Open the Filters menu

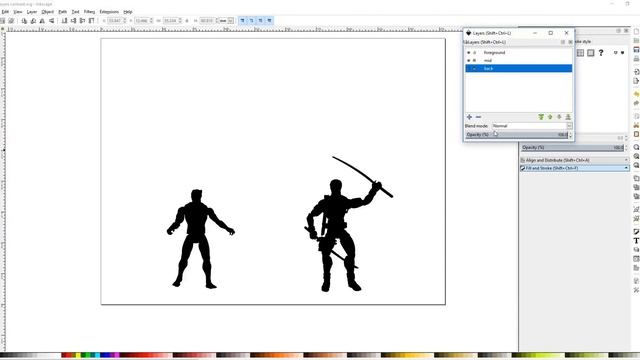(89, 12)
